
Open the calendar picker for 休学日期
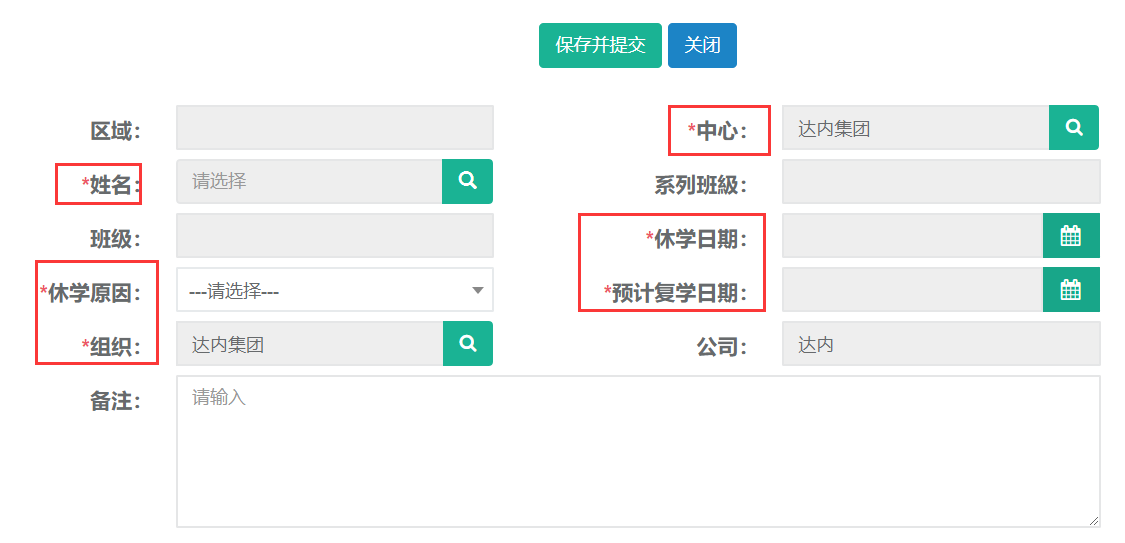pos(1070,236)
